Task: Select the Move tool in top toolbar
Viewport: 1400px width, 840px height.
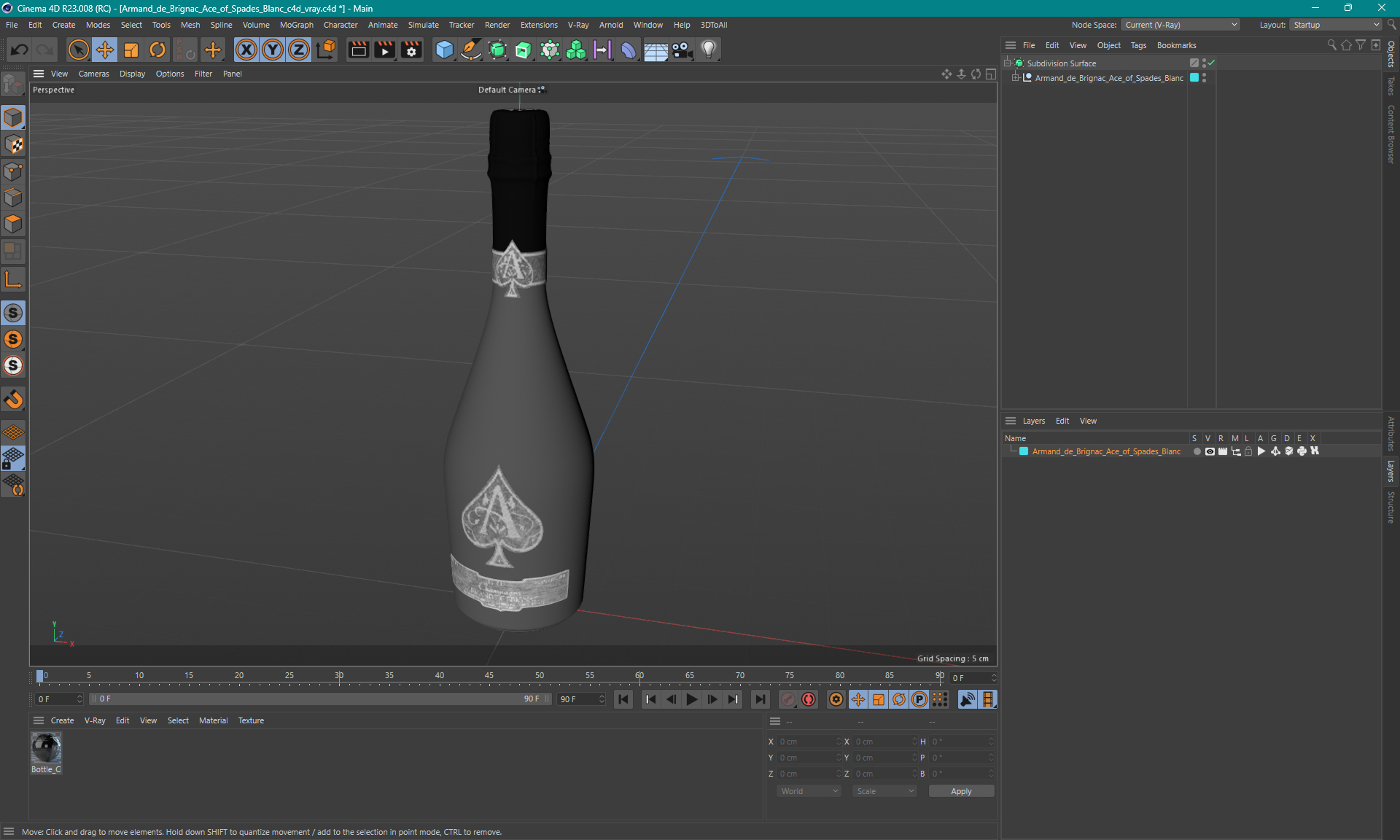Action: pyautogui.click(x=105, y=50)
